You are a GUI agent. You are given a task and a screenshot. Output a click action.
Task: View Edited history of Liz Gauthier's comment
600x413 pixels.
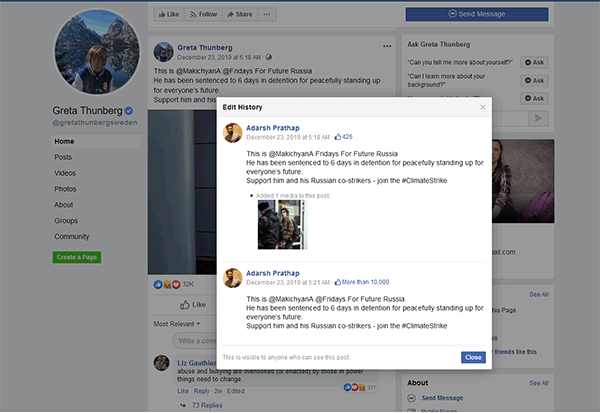coord(236,391)
